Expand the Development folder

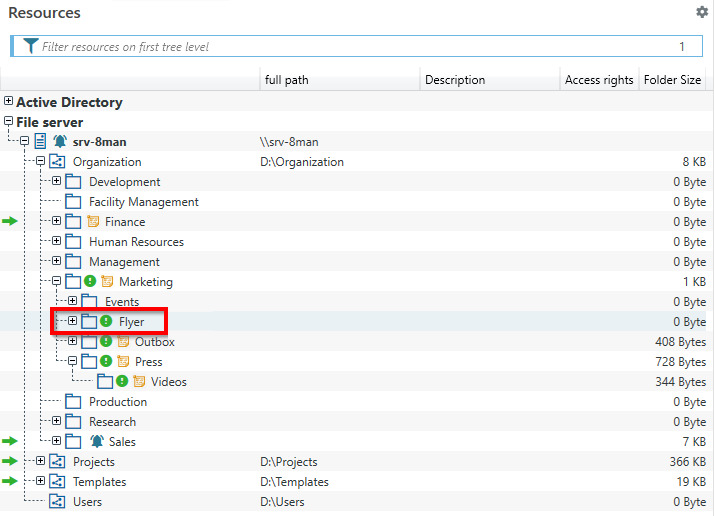(57, 182)
